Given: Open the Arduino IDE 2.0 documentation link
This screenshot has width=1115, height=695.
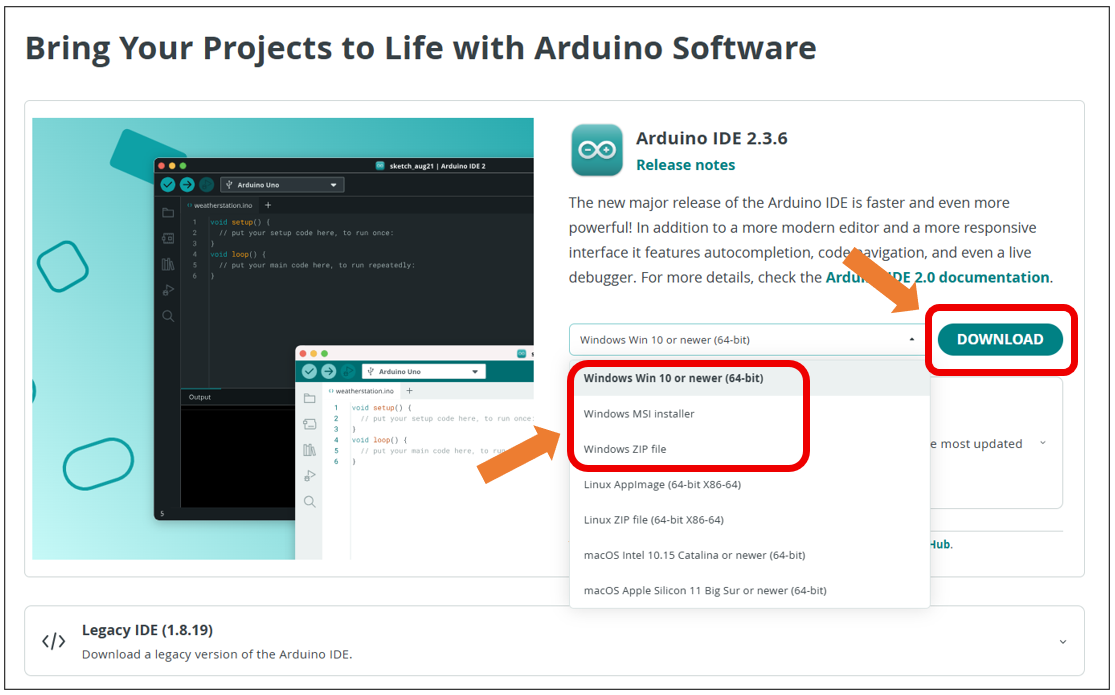Looking at the screenshot, I should pyautogui.click(x=937, y=277).
